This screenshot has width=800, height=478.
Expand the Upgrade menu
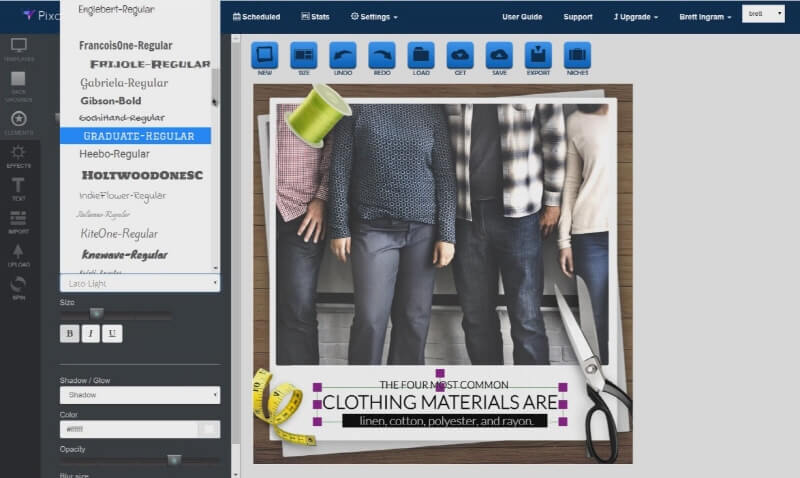636,17
